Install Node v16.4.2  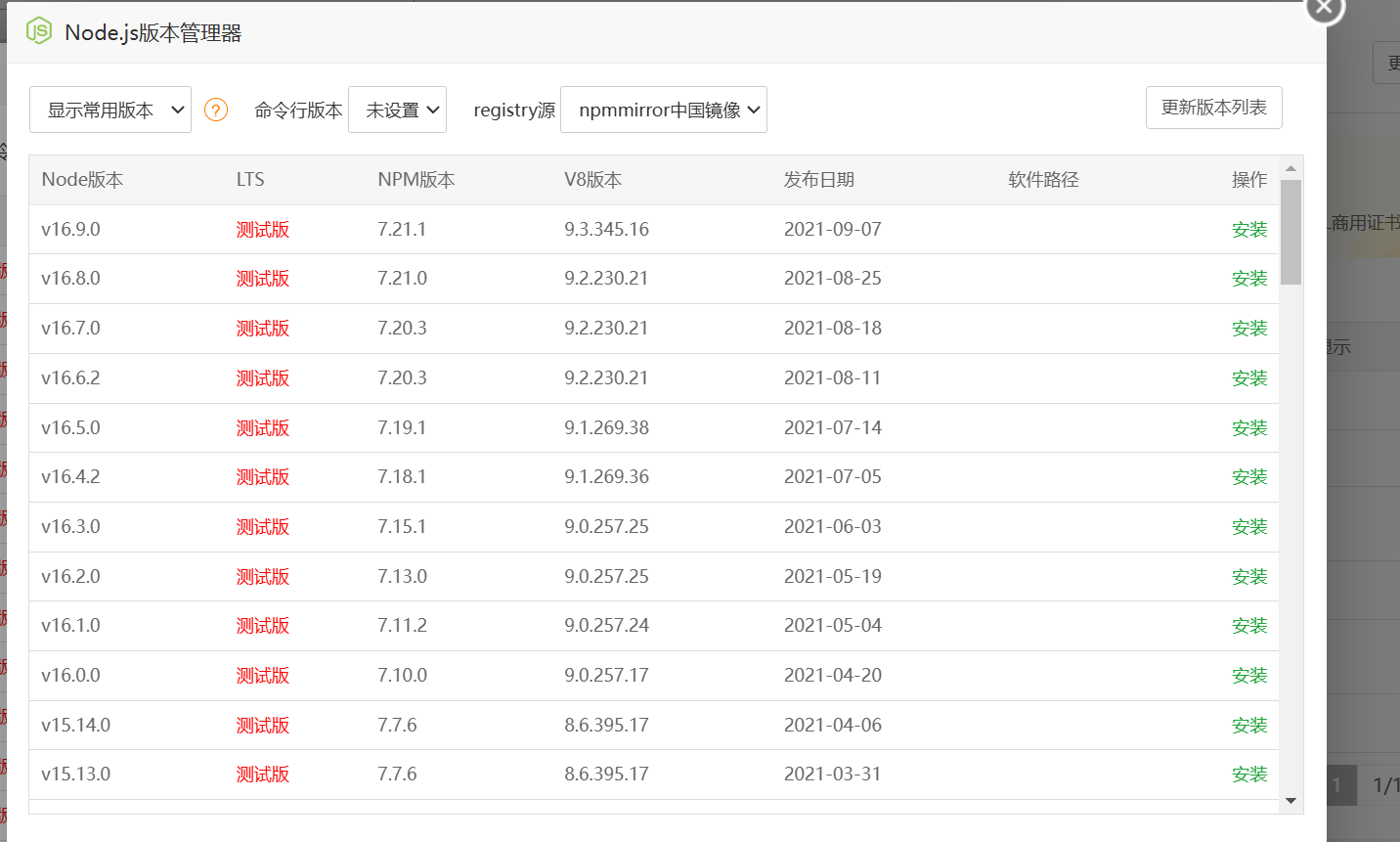click(x=1249, y=477)
